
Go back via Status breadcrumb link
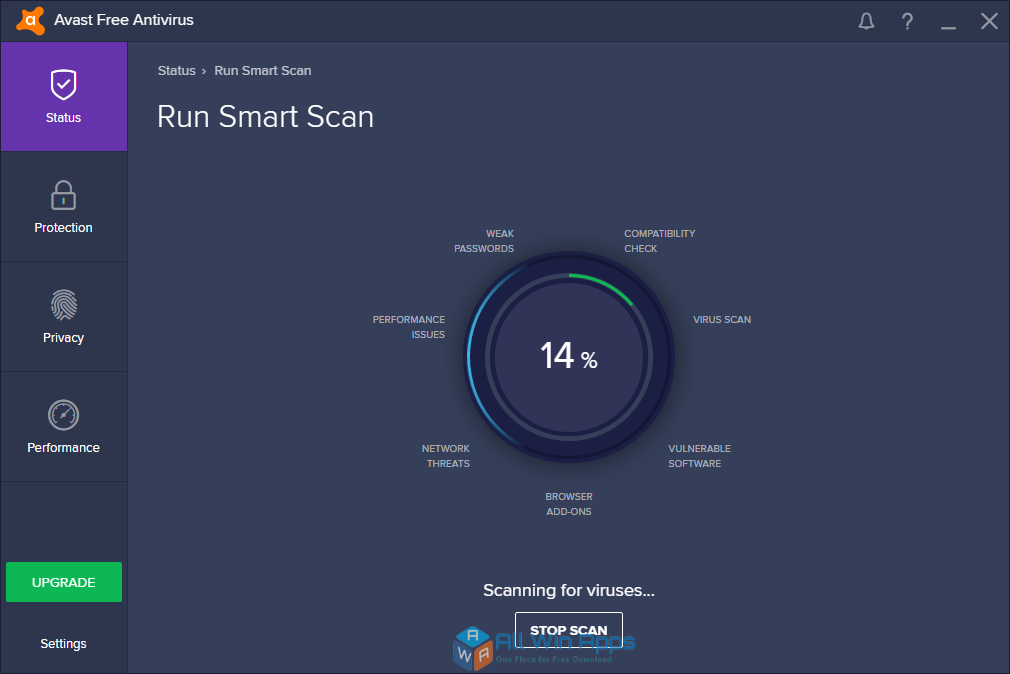(176, 71)
